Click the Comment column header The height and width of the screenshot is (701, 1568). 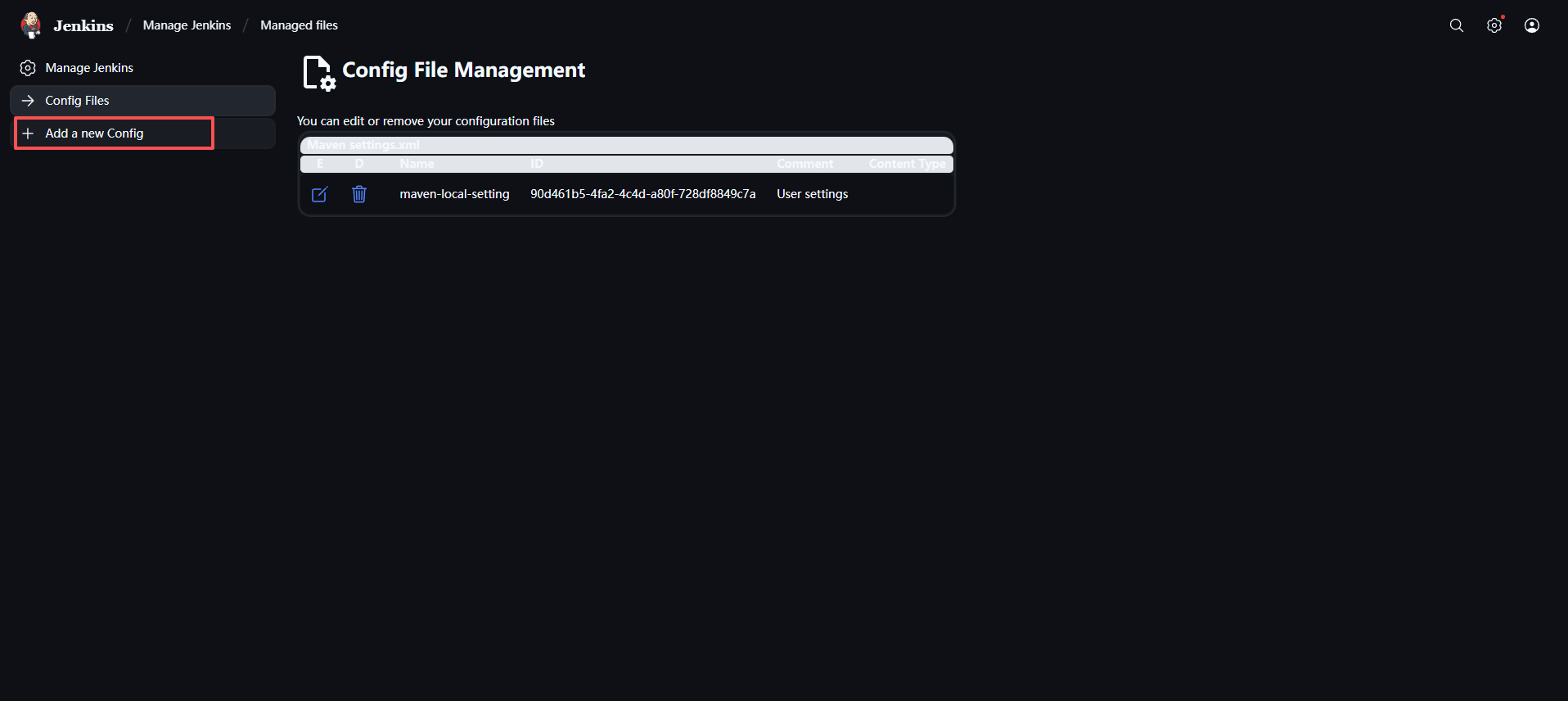click(804, 164)
